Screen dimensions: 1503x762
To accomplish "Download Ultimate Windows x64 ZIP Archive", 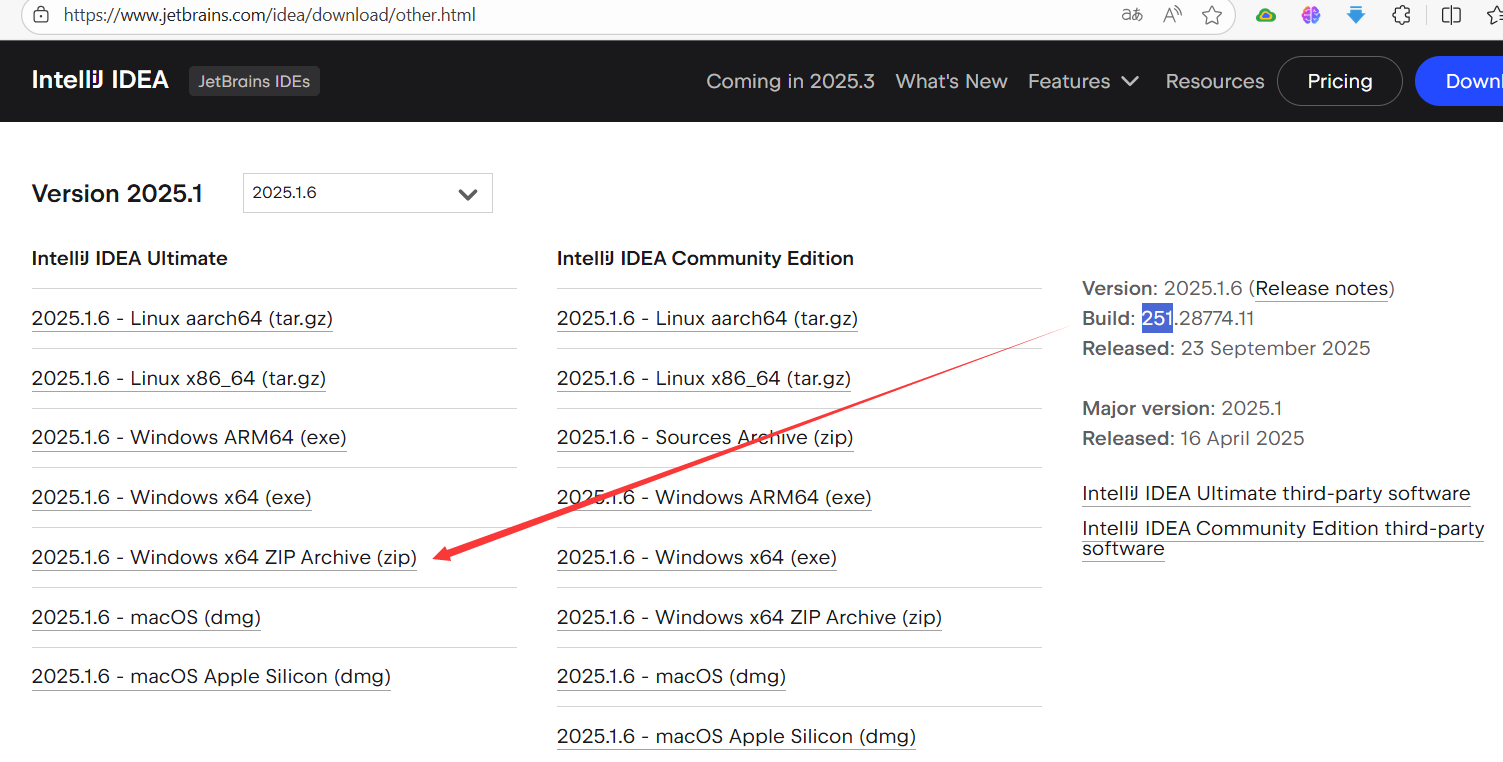I will pos(224,557).
